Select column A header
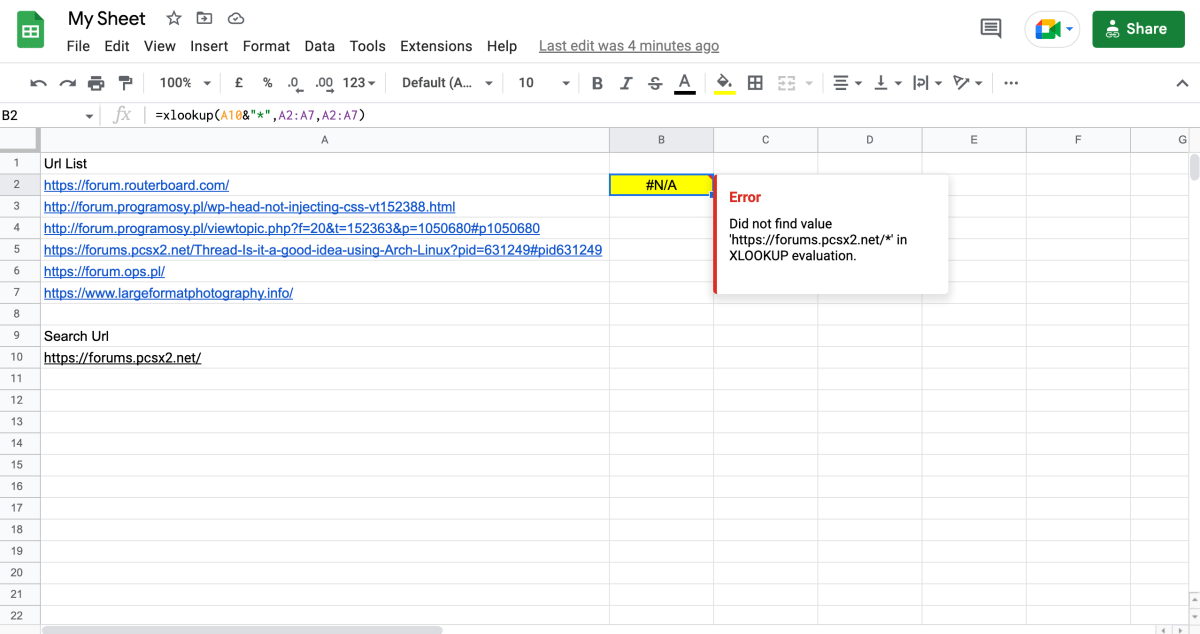 [x=325, y=140]
